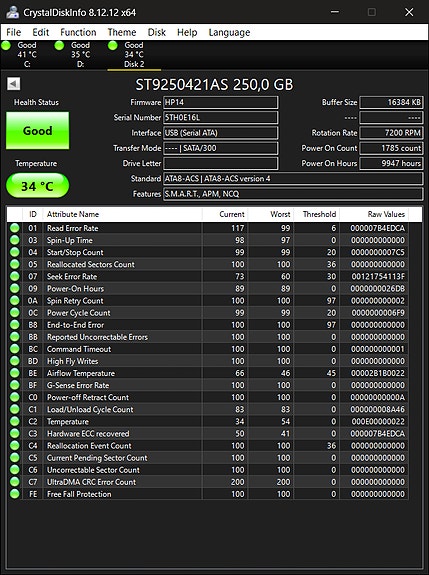429x575 pixels.
Task: Click green status dot of Free Fall Protection
Action: (15, 494)
